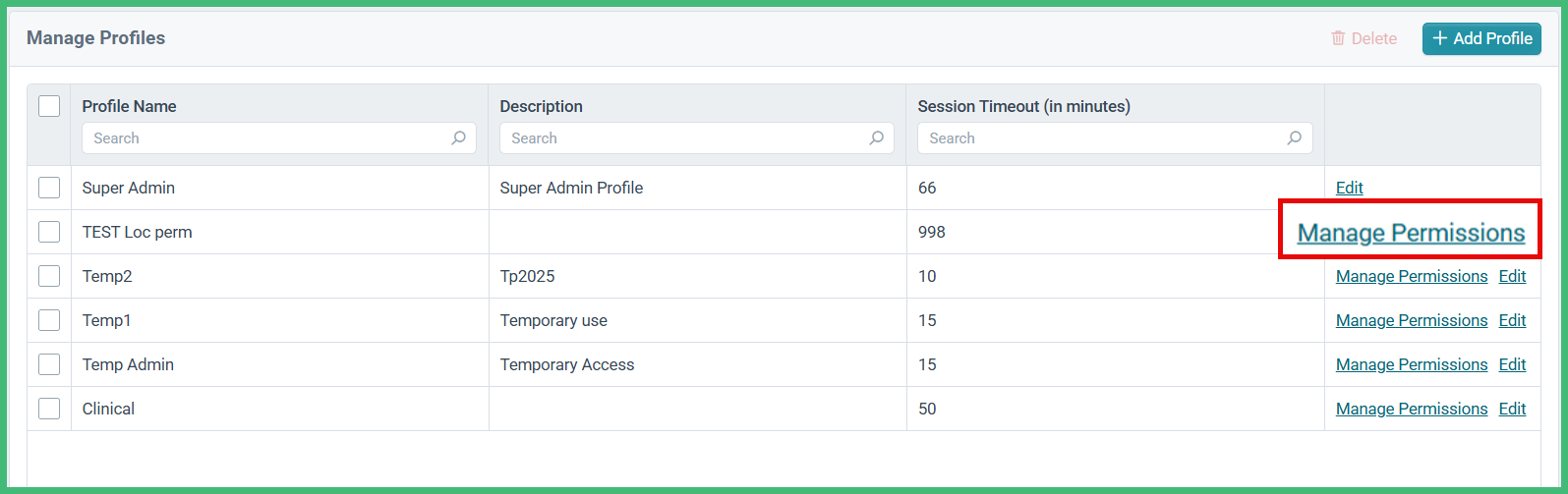This screenshot has width=1568, height=494.
Task: Open Manage Permissions for Clinical profile
Action: click(1412, 409)
